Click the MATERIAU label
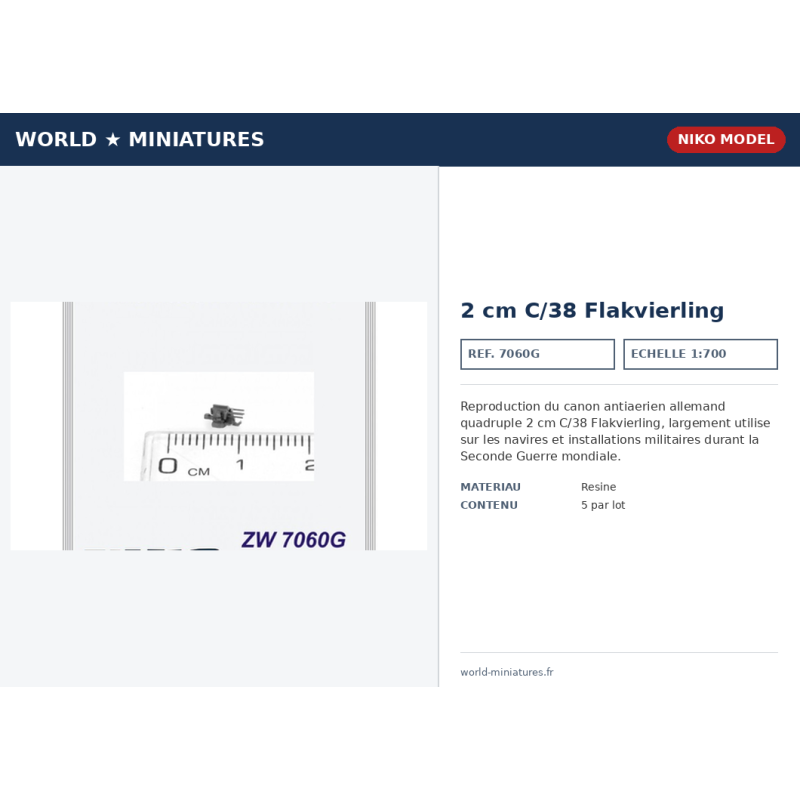Viewport: 800px width, 800px height. pyautogui.click(x=490, y=487)
